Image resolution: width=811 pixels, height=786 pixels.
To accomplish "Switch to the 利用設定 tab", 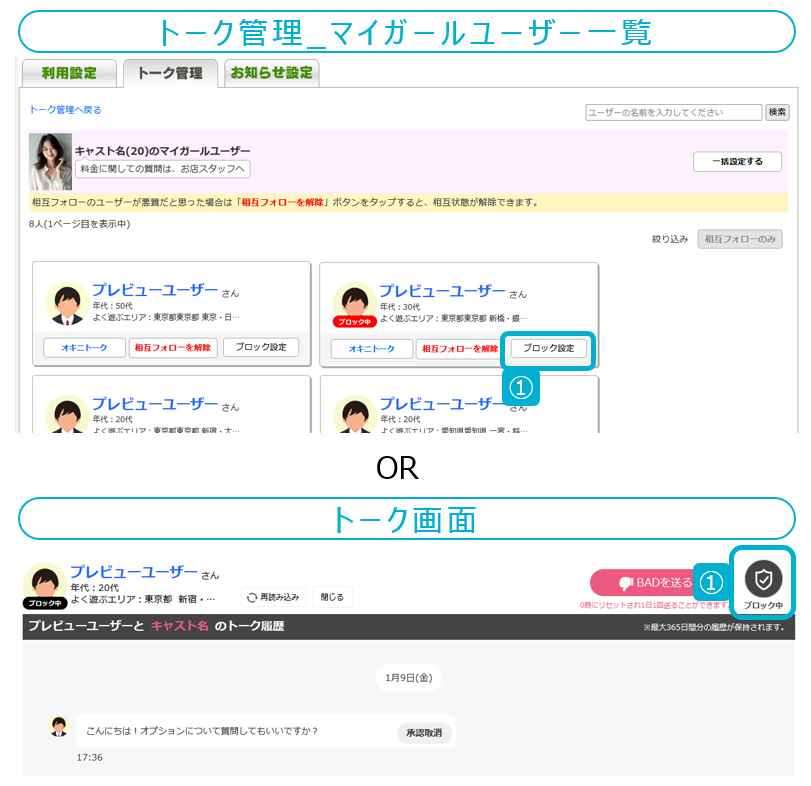I will [x=69, y=73].
